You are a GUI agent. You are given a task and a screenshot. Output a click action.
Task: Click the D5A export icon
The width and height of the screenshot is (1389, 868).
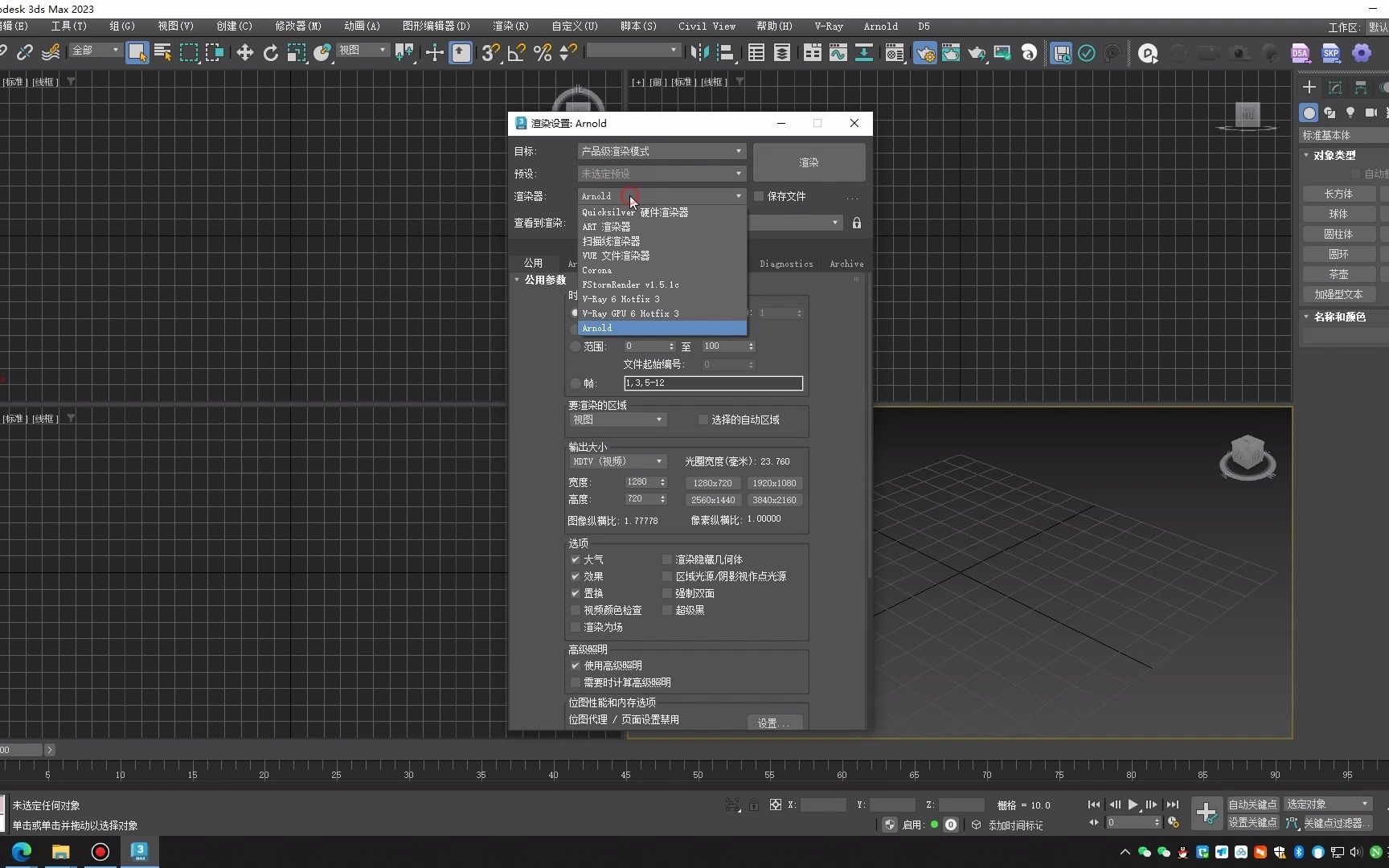pos(1300,53)
